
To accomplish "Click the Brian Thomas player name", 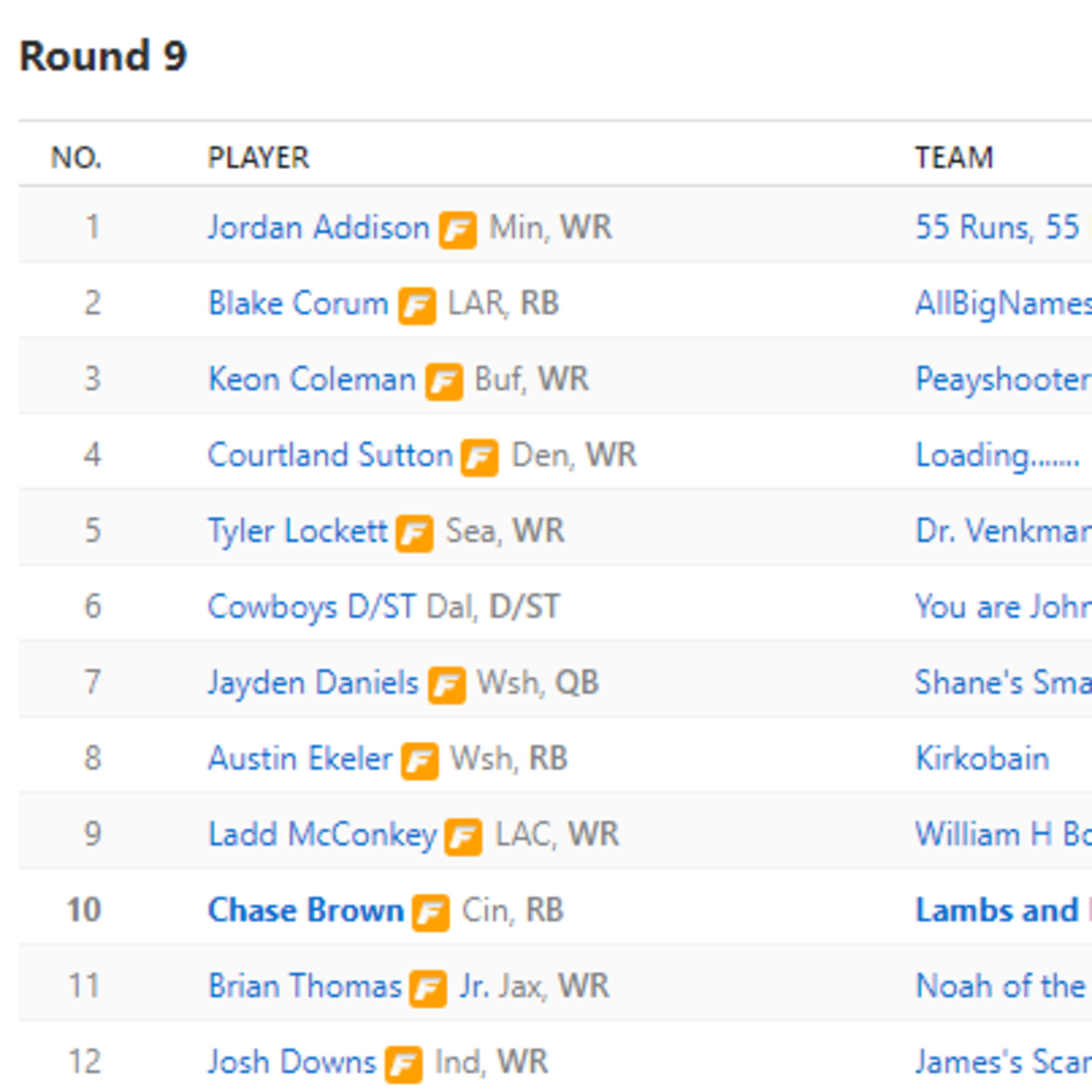I will [305, 986].
